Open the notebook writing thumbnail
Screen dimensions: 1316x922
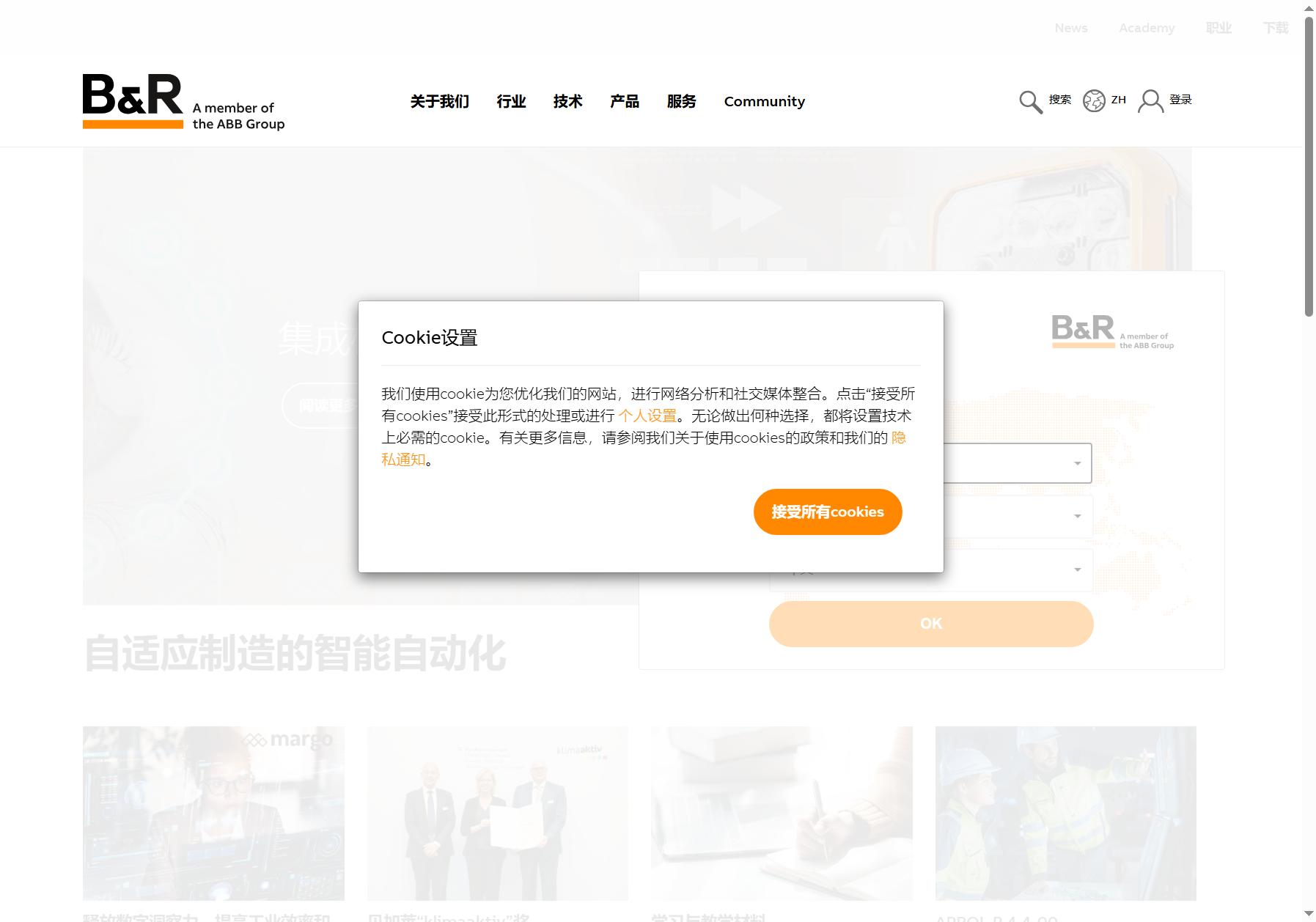click(x=782, y=813)
